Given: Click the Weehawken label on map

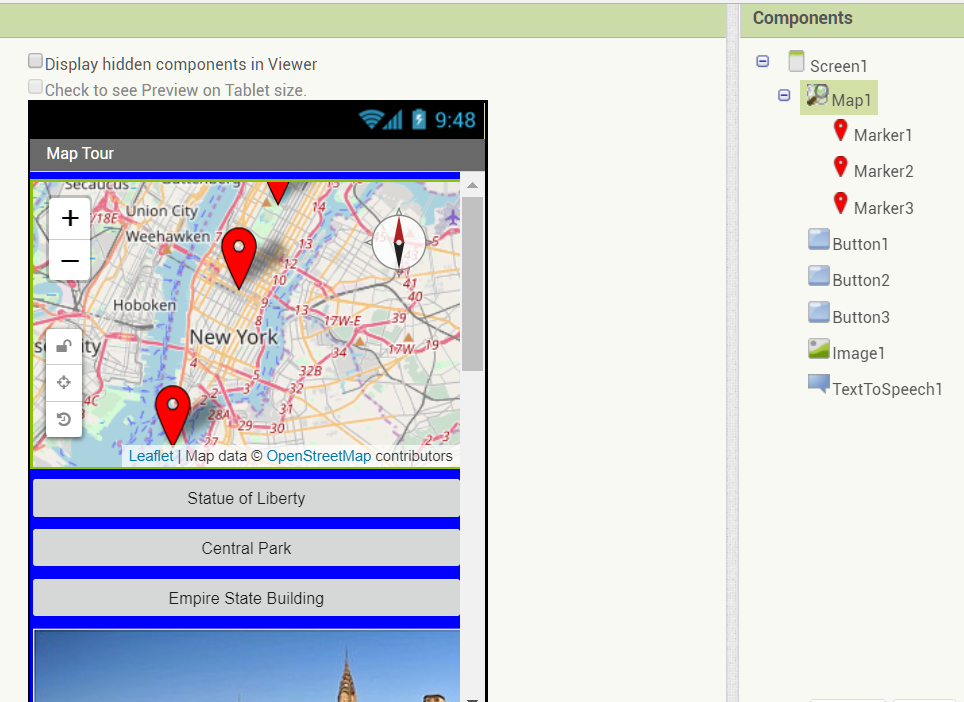Looking at the screenshot, I should click(168, 236).
